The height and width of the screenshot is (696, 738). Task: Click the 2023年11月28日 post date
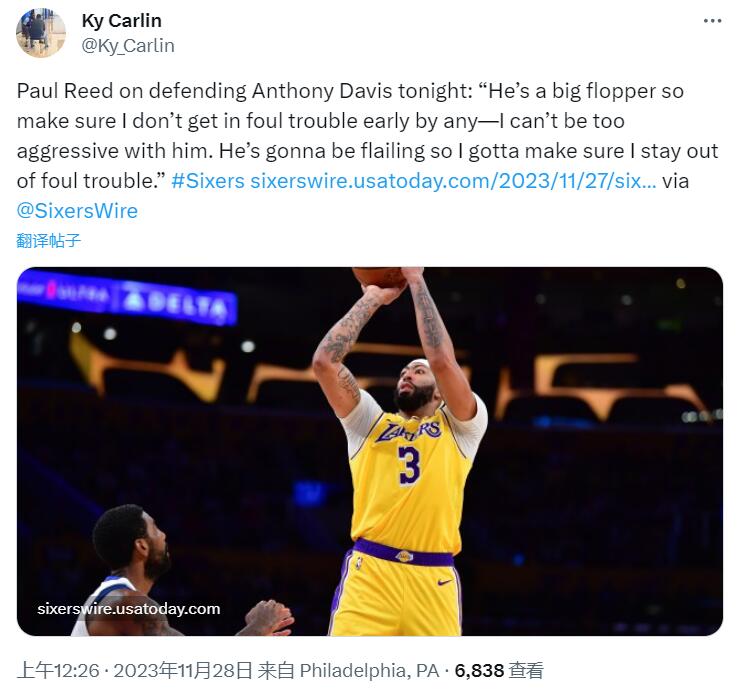coord(183,670)
